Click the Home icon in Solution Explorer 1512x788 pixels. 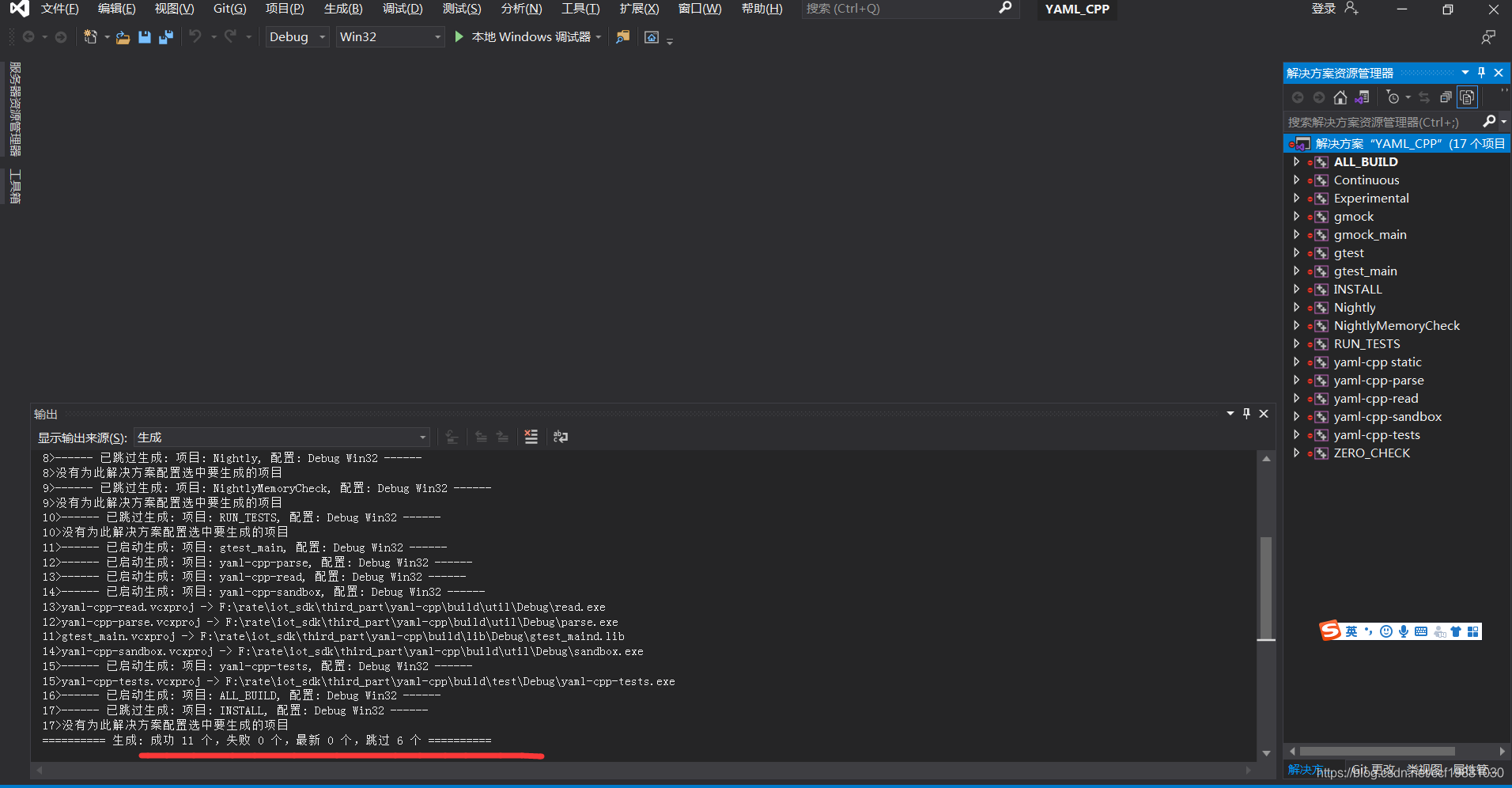tap(1340, 97)
